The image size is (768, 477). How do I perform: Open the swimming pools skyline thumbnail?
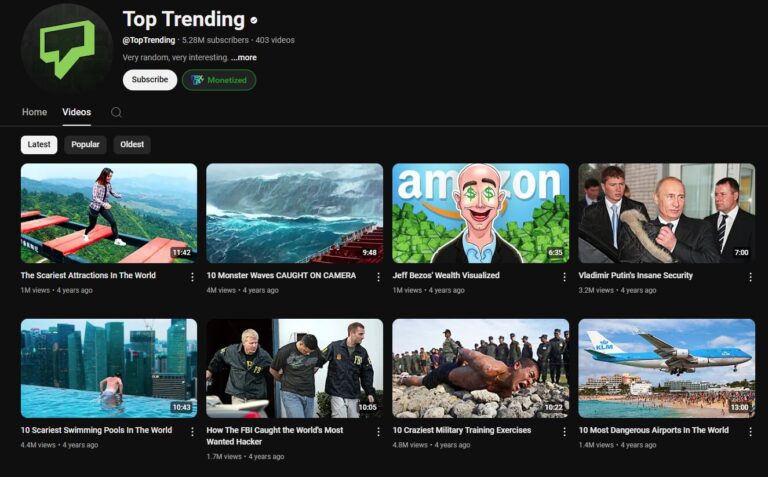click(x=109, y=368)
